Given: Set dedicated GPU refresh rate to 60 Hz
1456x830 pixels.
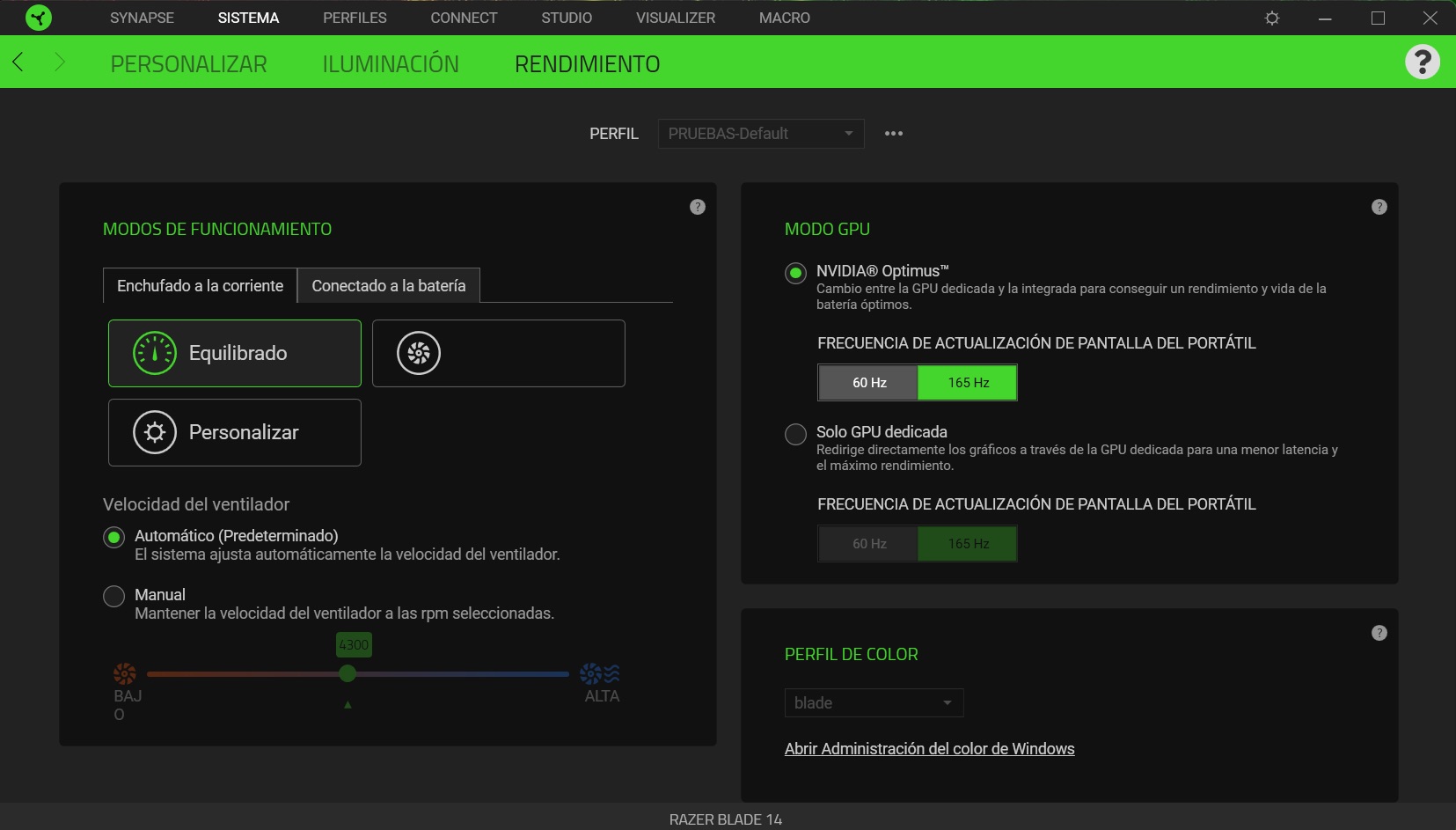Looking at the screenshot, I should [x=868, y=544].
